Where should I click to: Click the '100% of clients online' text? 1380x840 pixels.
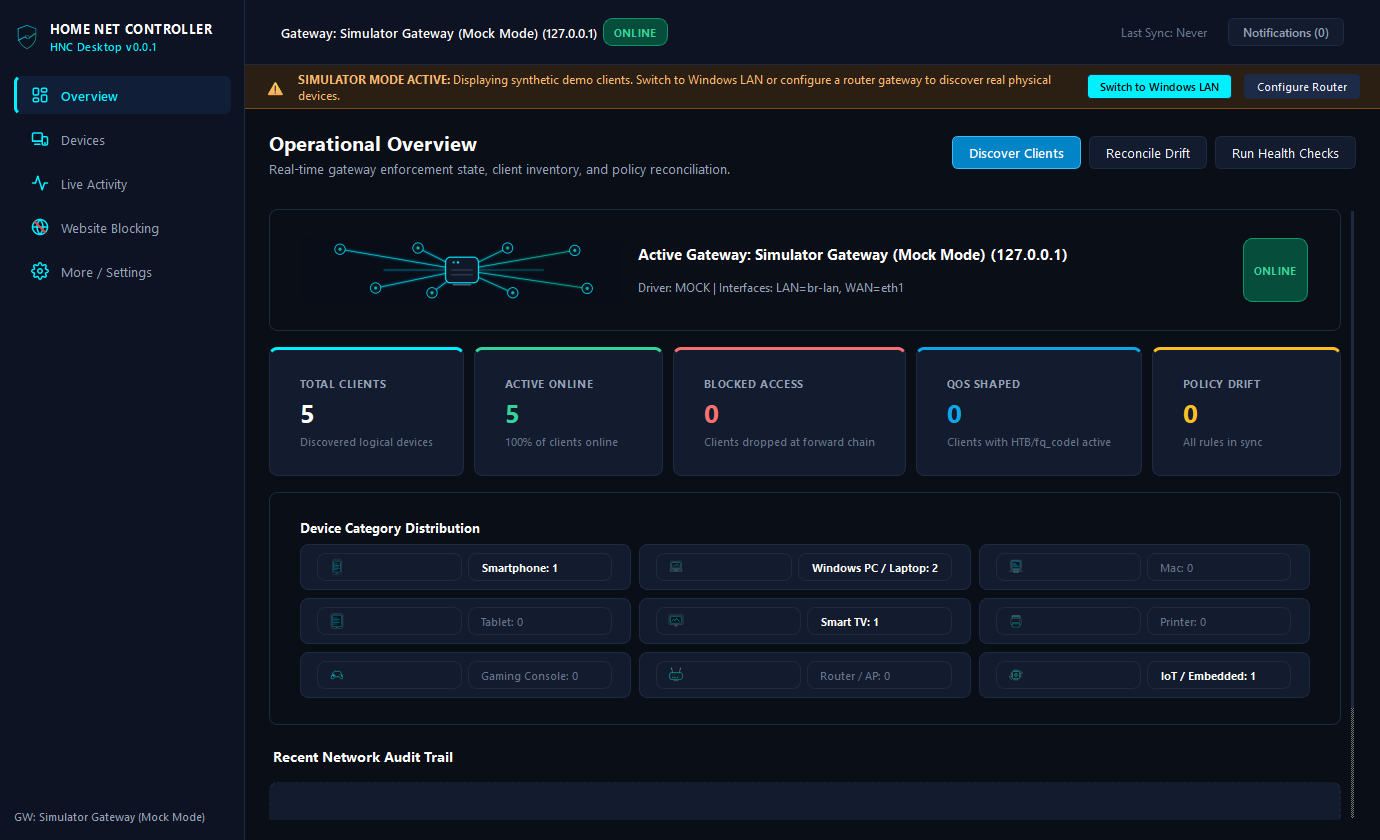click(x=561, y=442)
